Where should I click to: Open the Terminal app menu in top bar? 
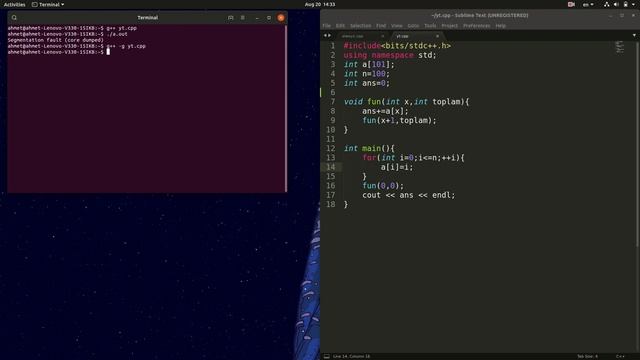(48, 4)
